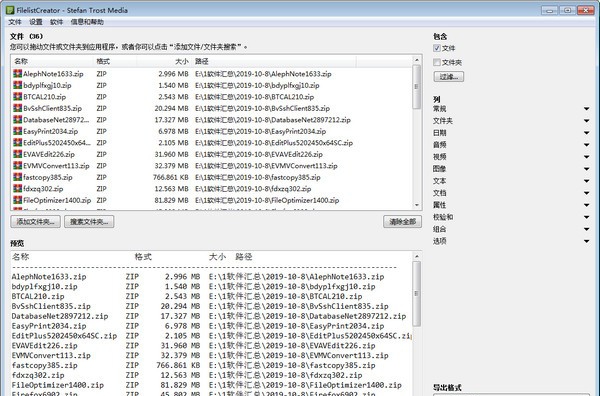
Task: Click the zip icon of fastcopy385.zip
Action: coord(17,177)
